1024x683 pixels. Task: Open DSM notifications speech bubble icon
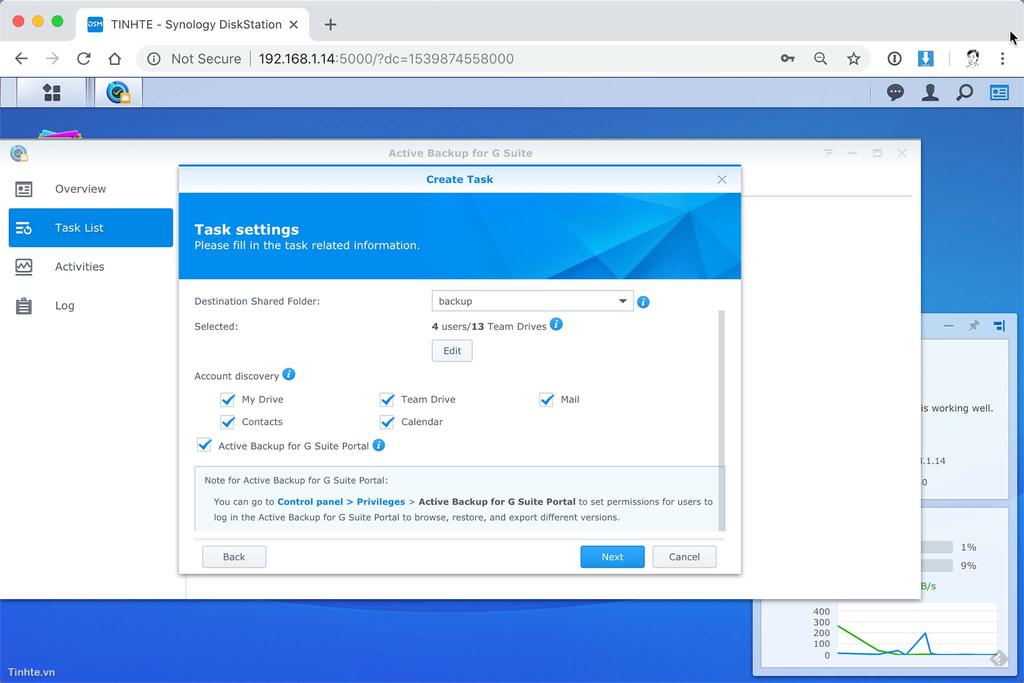click(895, 93)
